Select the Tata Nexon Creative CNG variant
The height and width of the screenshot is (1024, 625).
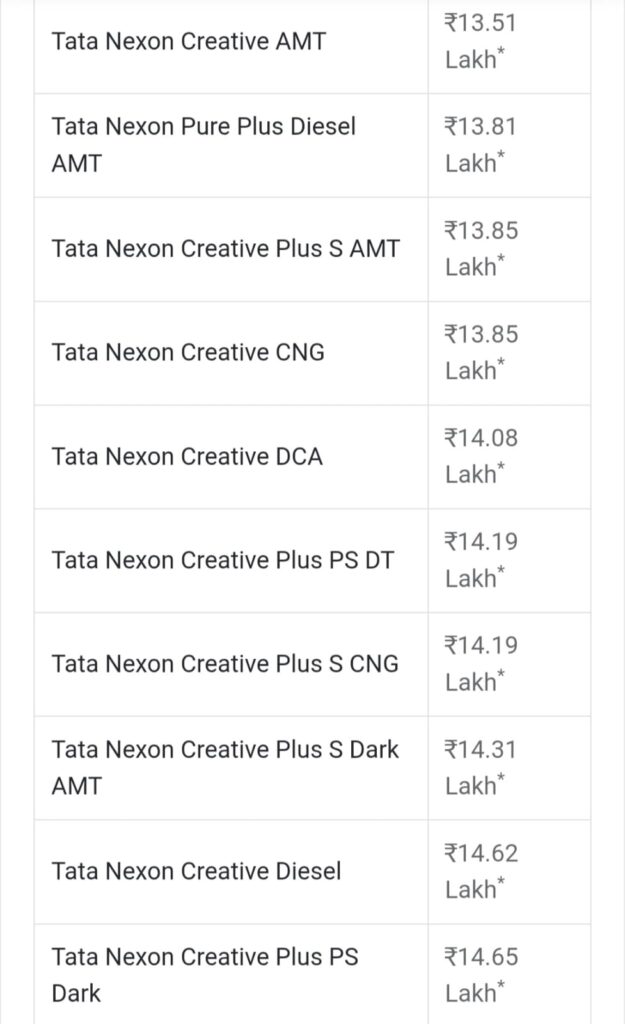click(188, 352)
